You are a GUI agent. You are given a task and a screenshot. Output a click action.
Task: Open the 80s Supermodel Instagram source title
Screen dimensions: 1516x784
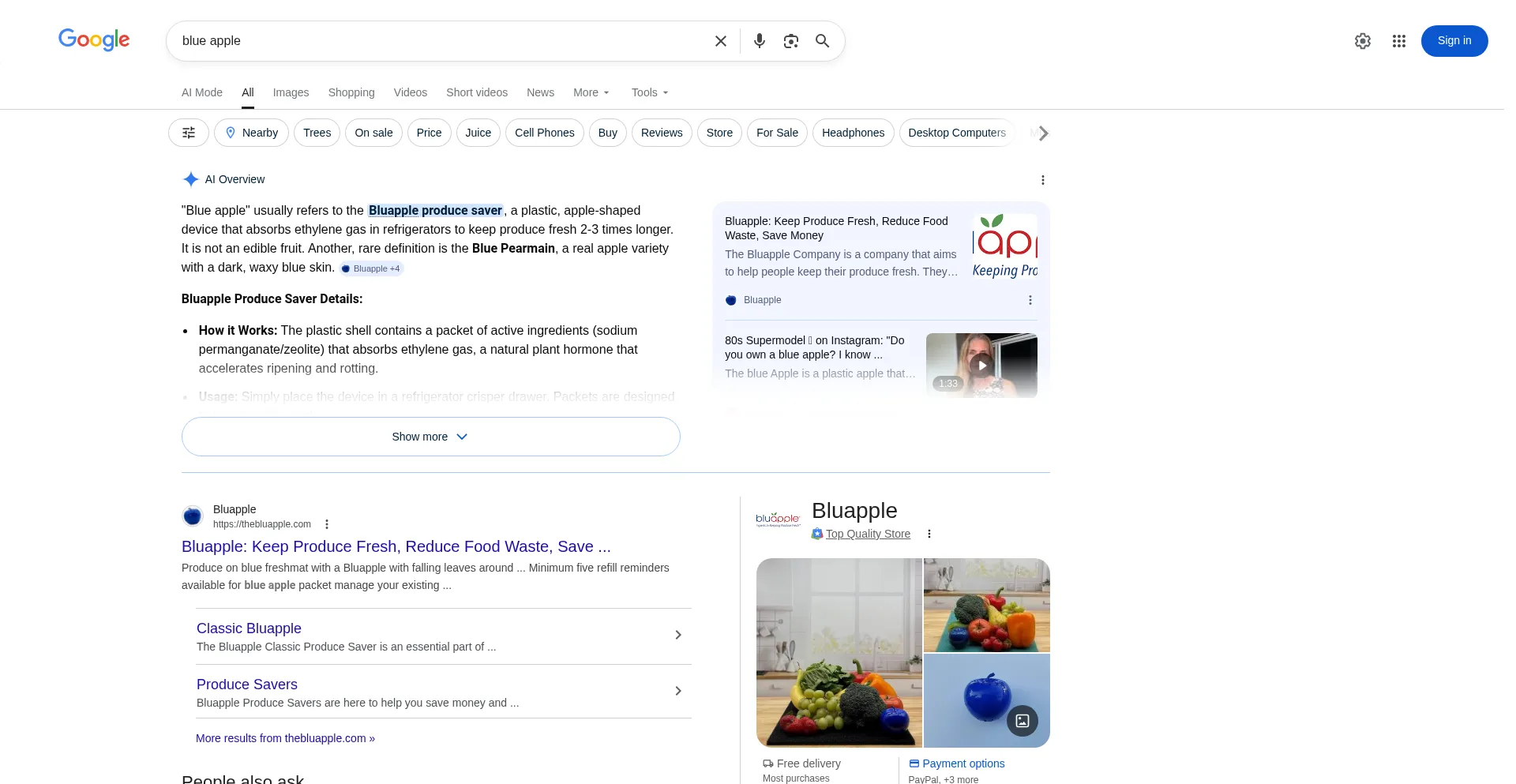(x=814, y=347)
